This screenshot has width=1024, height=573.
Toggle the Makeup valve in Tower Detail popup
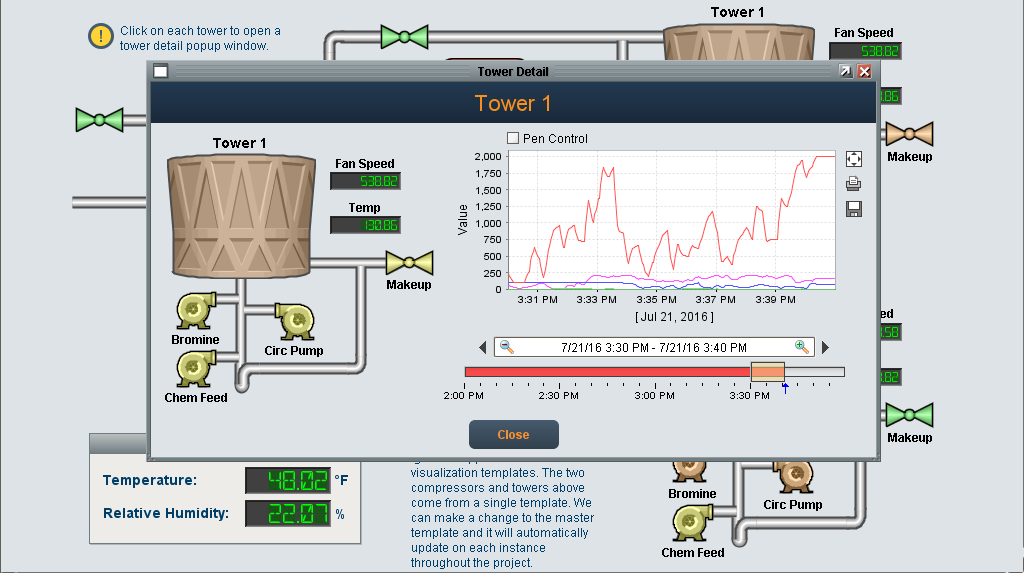(x=409, y=263)
